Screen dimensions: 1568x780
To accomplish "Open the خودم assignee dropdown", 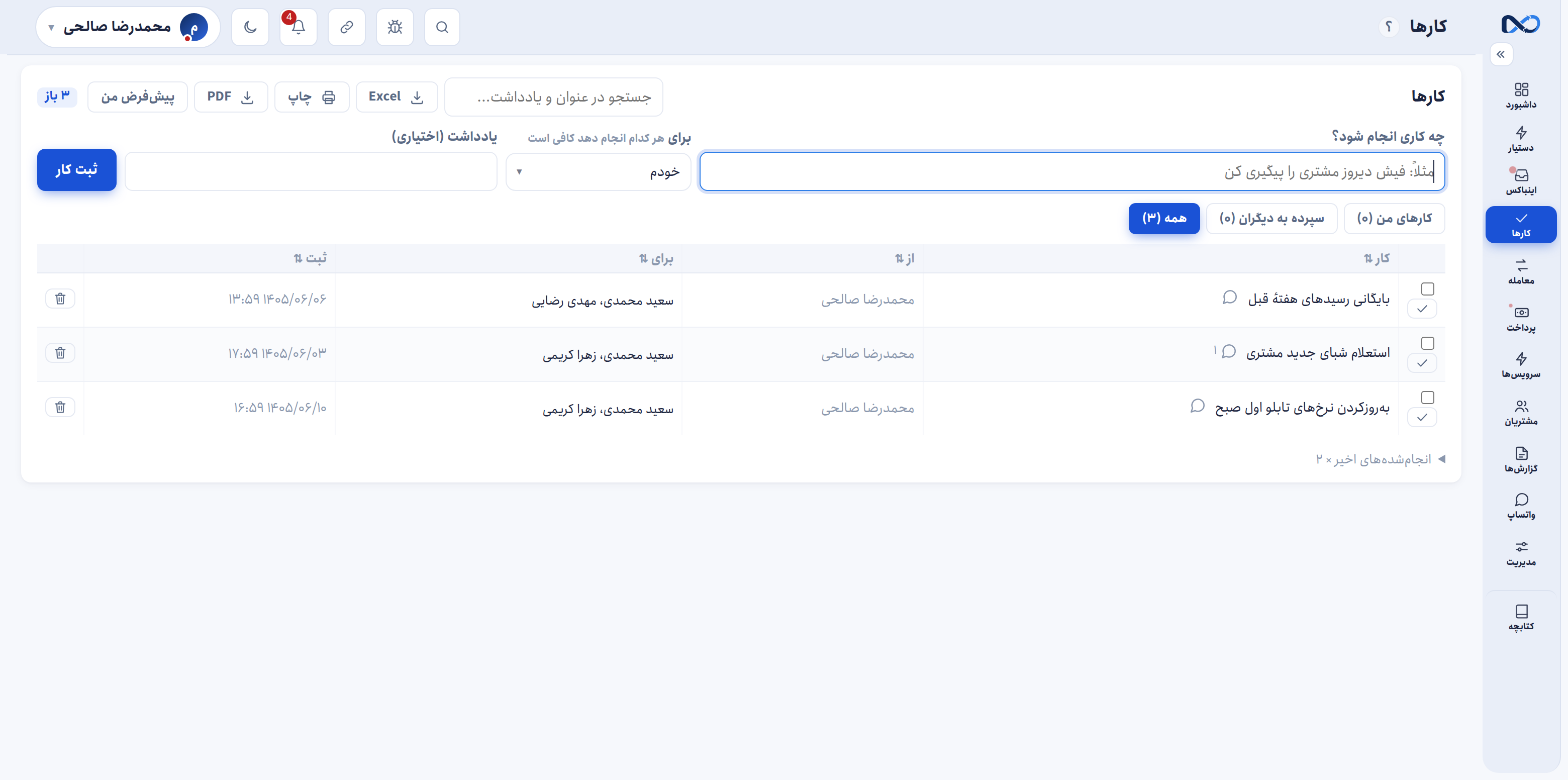I will click(x=599, y=172).
